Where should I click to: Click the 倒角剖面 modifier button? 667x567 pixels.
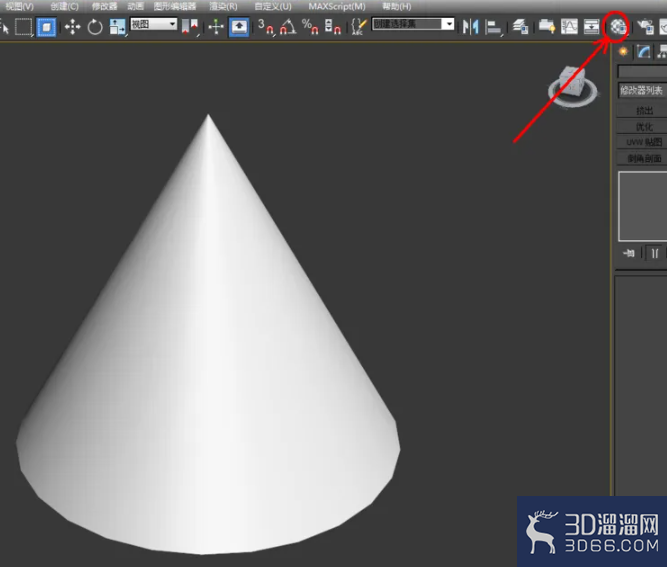(642, 158)
